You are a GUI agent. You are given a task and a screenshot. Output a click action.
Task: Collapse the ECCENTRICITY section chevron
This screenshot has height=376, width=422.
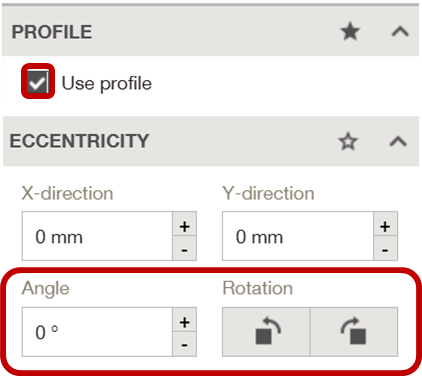click(x=398, y=141)
